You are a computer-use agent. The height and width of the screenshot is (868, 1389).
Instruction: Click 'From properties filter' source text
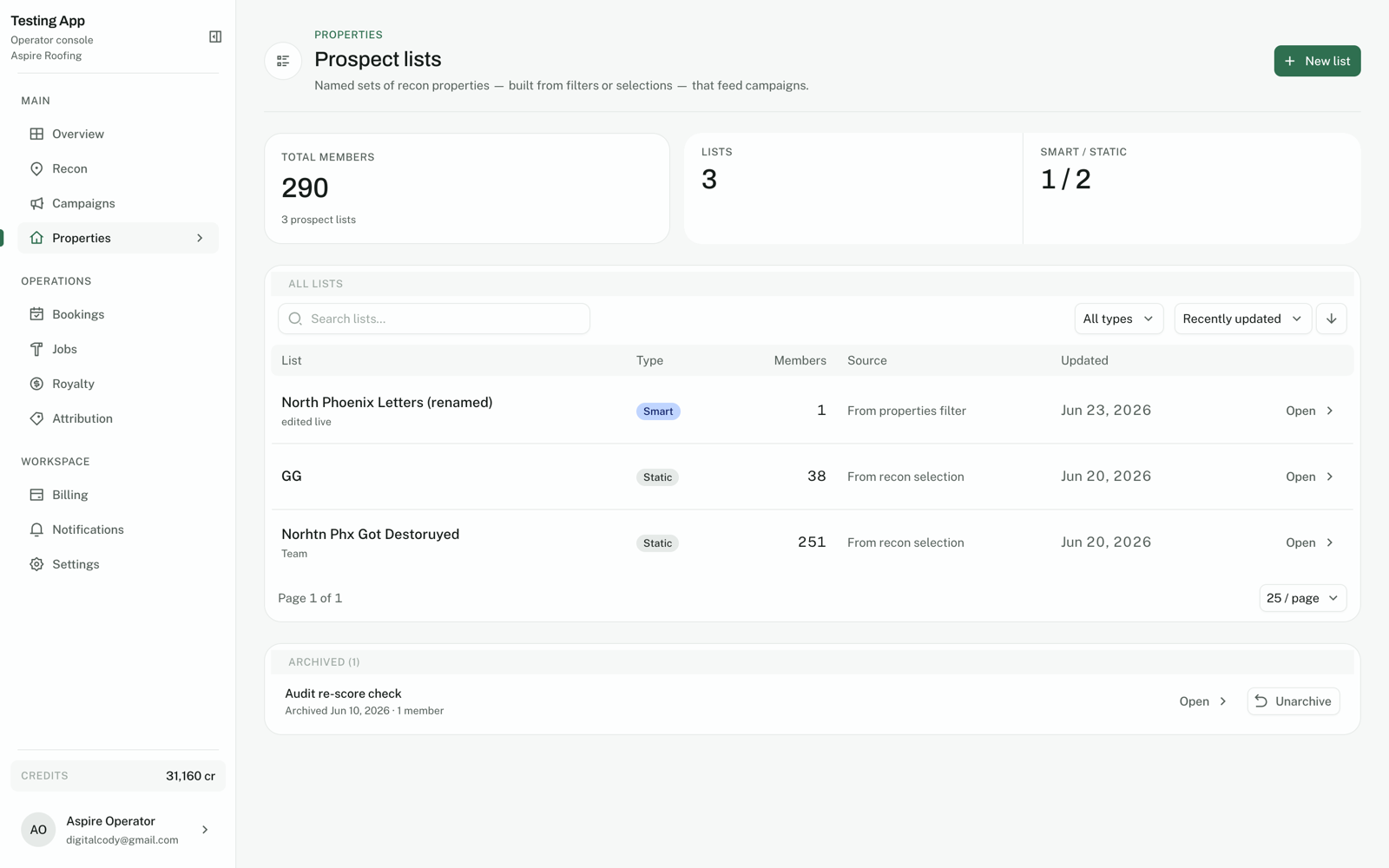pos(906,411)
